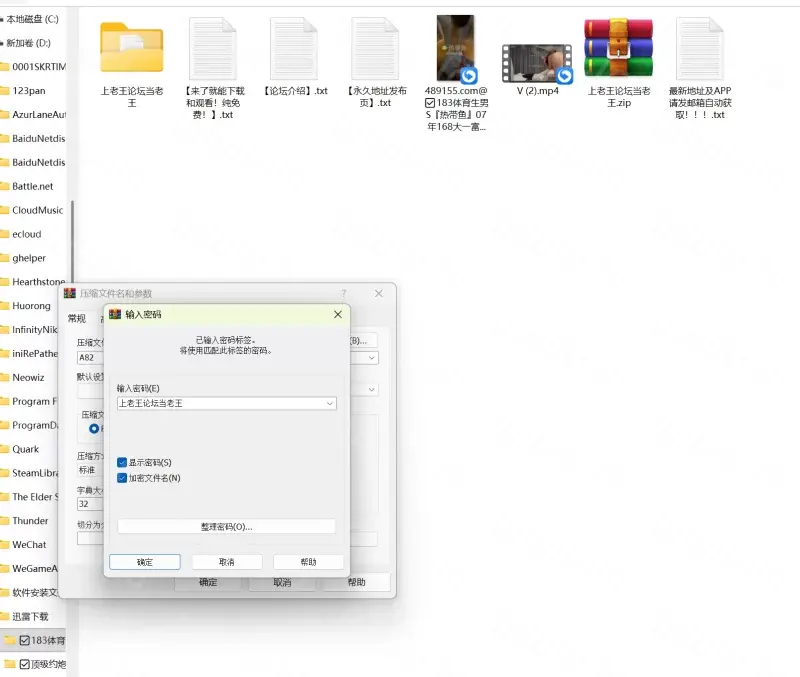Open the yellow folder icon in file pane

[x=132, y=47]
